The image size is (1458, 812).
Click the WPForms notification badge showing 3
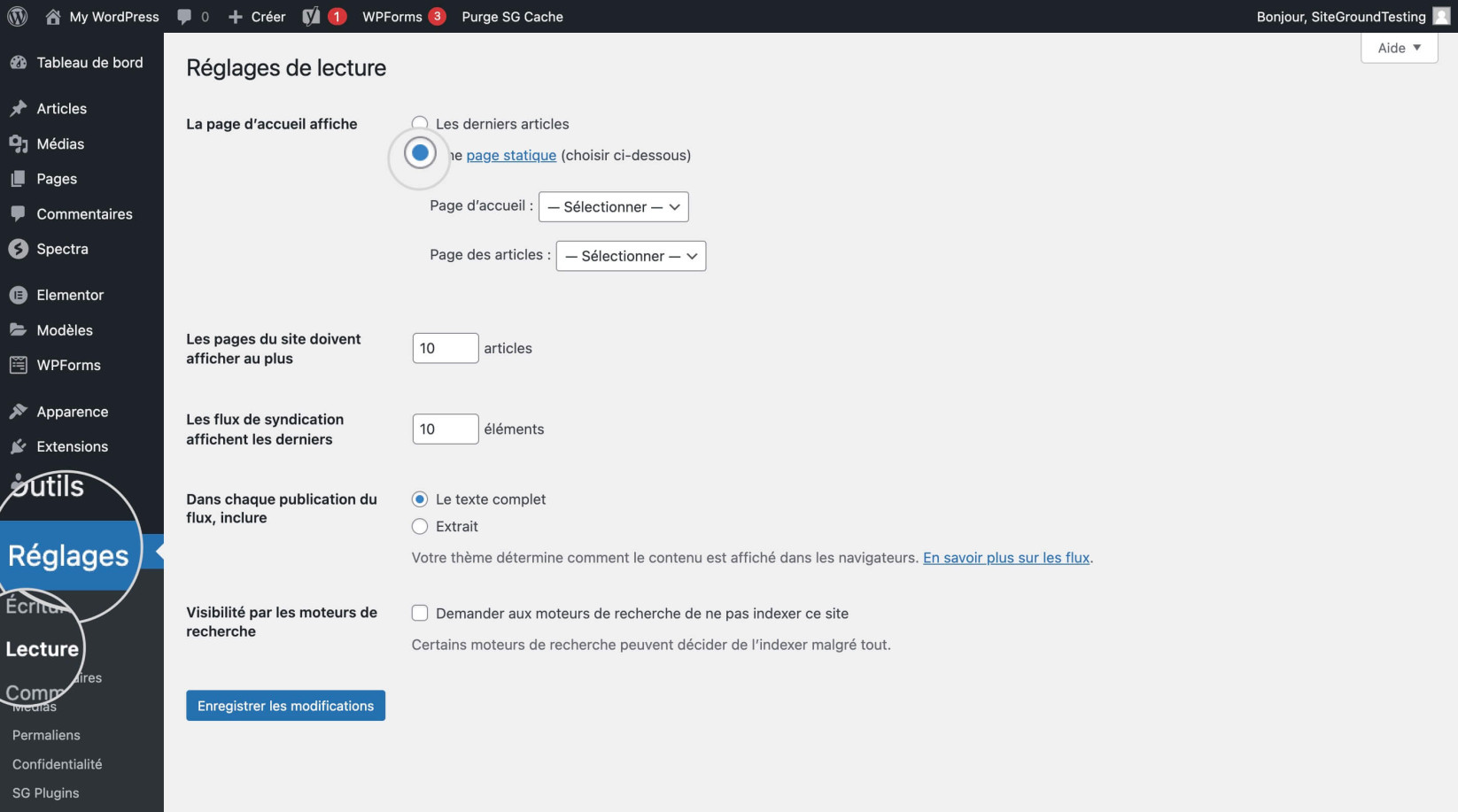tap(437, 16)
